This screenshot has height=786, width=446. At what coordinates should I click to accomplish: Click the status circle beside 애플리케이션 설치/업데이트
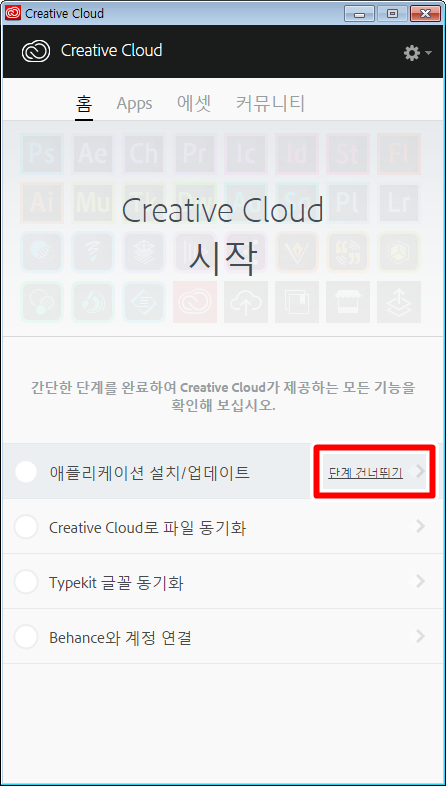tap(26, 472)
